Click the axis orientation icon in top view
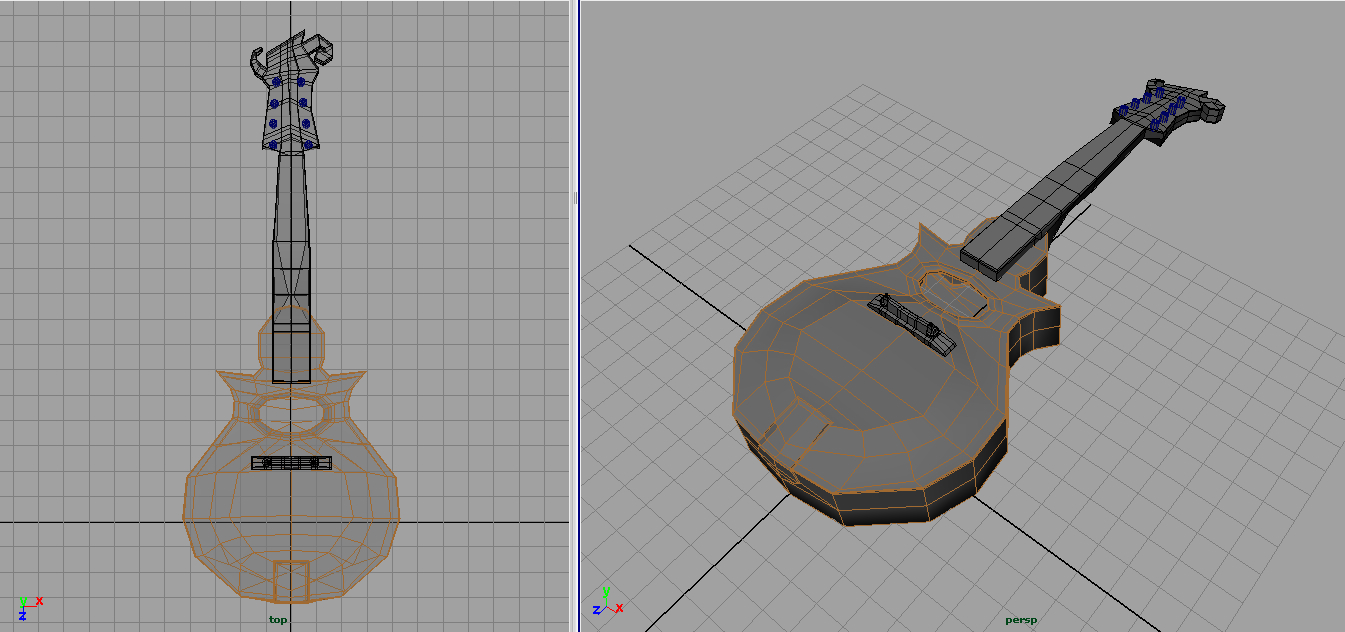The image size is (1345, 632). [x=28, y=606]
